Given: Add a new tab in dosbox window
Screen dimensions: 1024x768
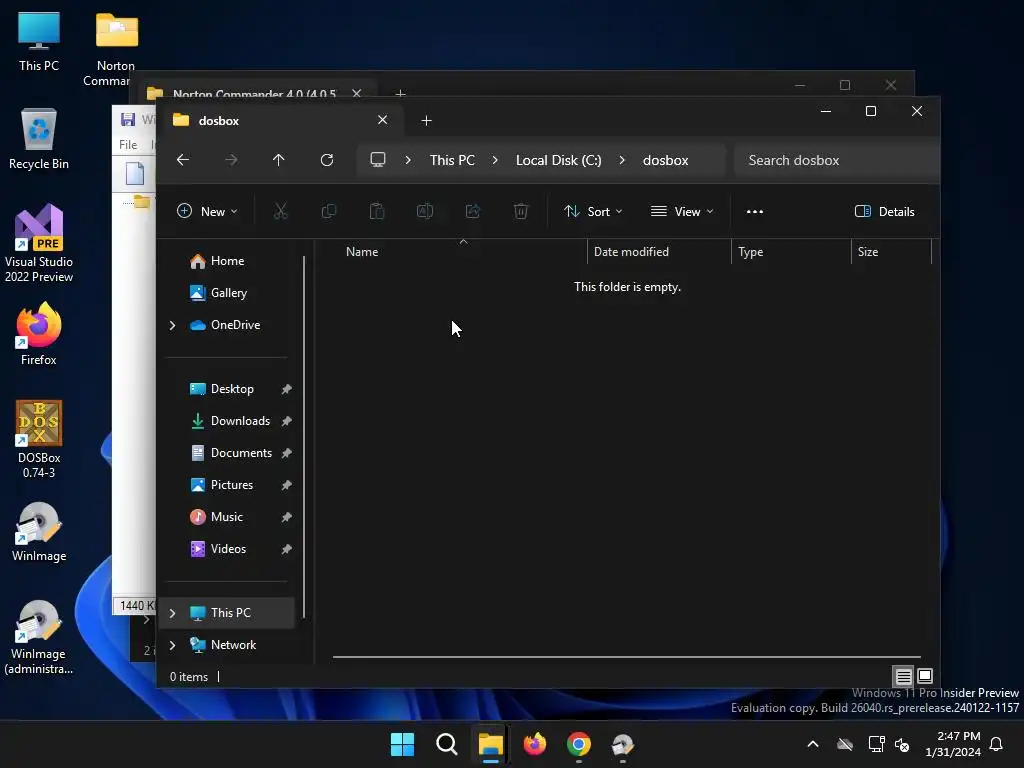Looking at the screenshot, I should 426,121.
